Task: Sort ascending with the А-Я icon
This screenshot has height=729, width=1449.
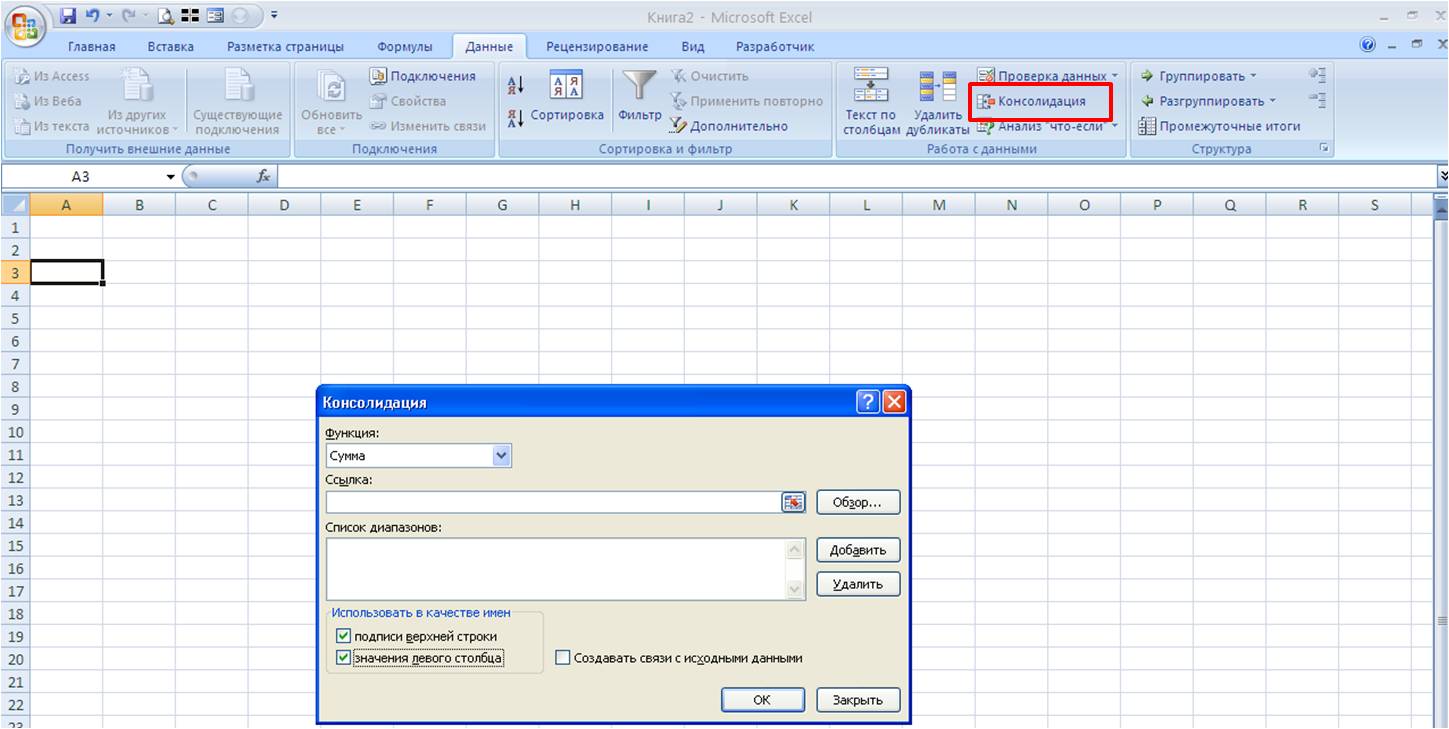Action: [x=515, y=85]
